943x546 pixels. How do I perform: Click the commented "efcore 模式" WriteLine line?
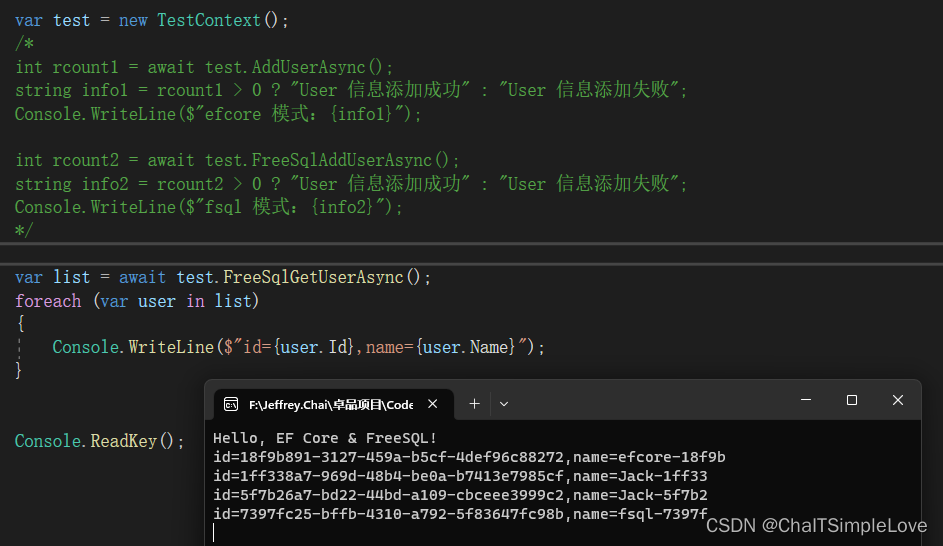[218, 114]
